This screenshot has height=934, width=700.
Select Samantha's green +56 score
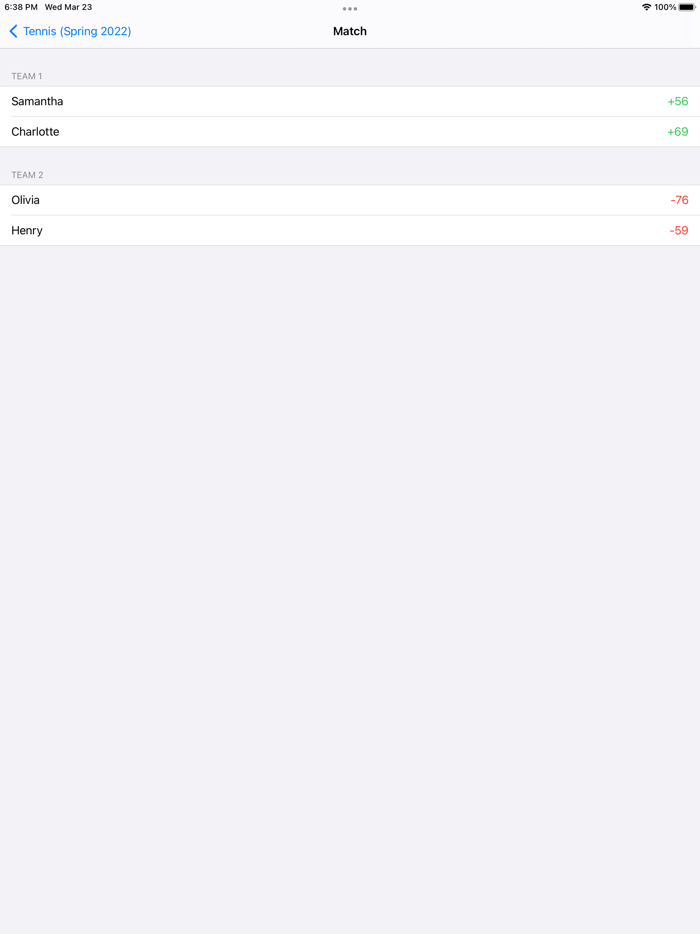click(x=676, y=101)
